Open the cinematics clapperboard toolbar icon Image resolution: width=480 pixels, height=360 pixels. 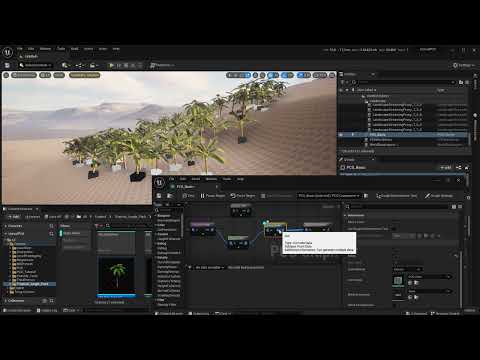(x=94, y=65)
